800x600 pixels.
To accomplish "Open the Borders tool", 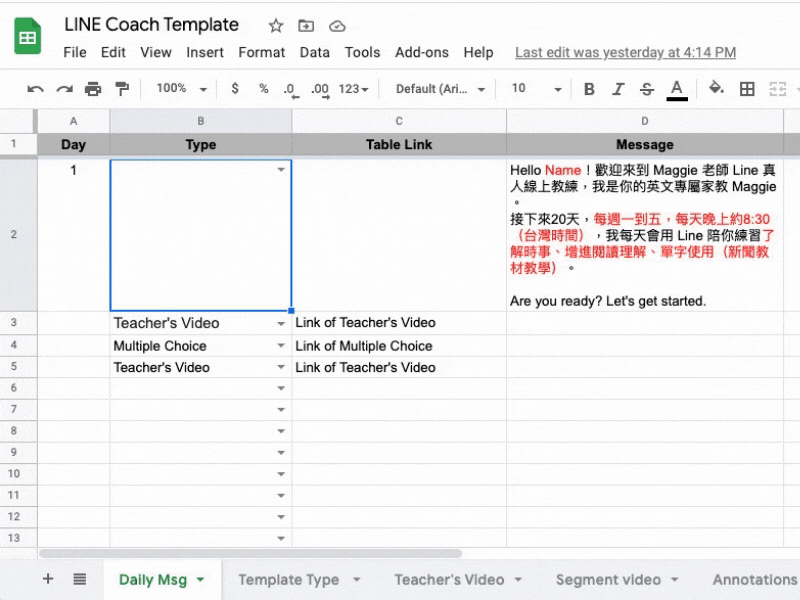I will pyautogui.click(x=745, y=88).
